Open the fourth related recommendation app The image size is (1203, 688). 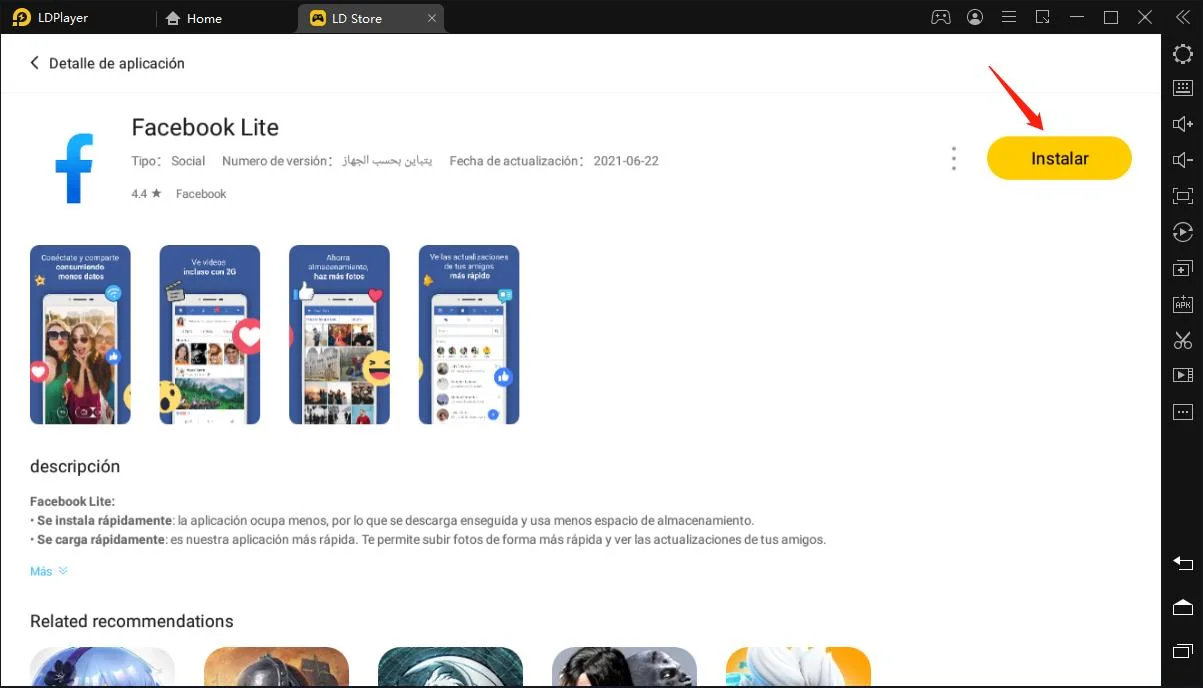(x=624, y=667)
